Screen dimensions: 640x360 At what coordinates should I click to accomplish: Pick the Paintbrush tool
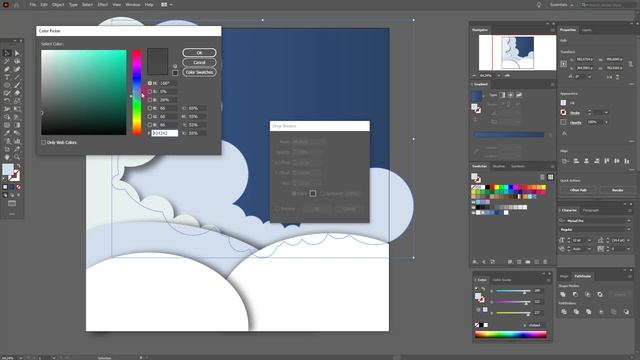tap(17, 85)
